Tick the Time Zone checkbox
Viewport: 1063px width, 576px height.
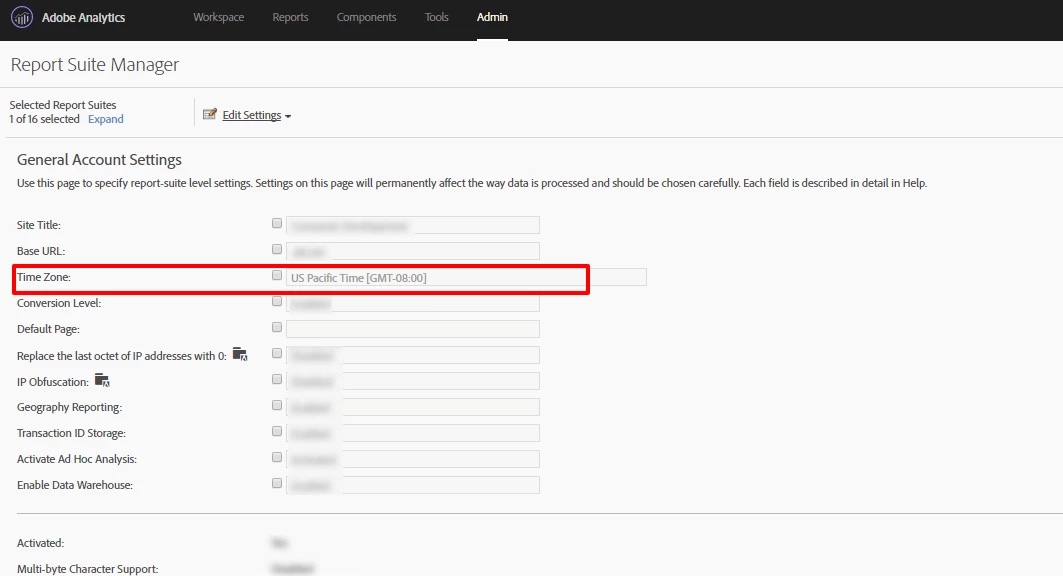277,275
